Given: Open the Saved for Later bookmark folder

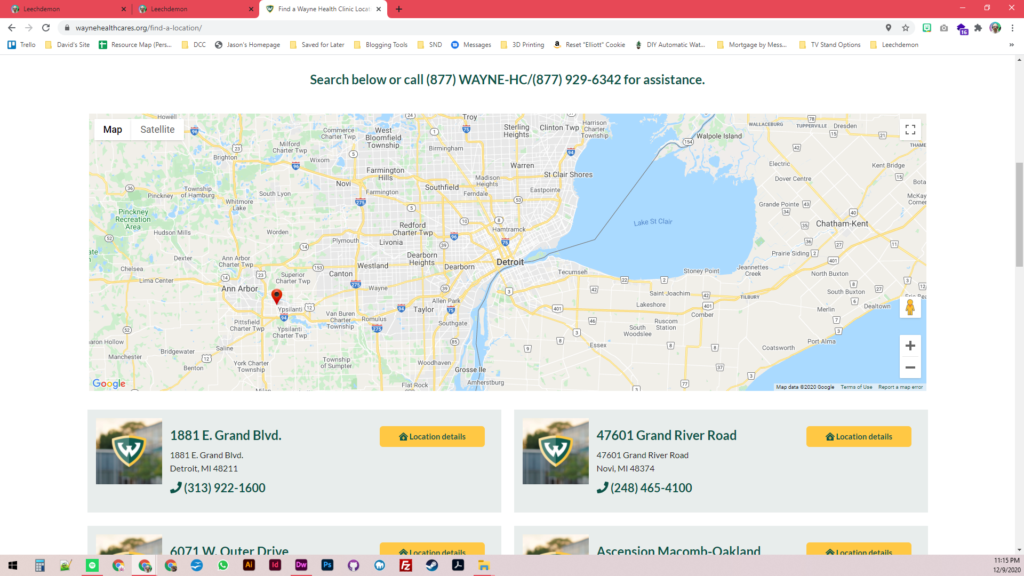Looking at the screenshot, I should coord(317,45).
